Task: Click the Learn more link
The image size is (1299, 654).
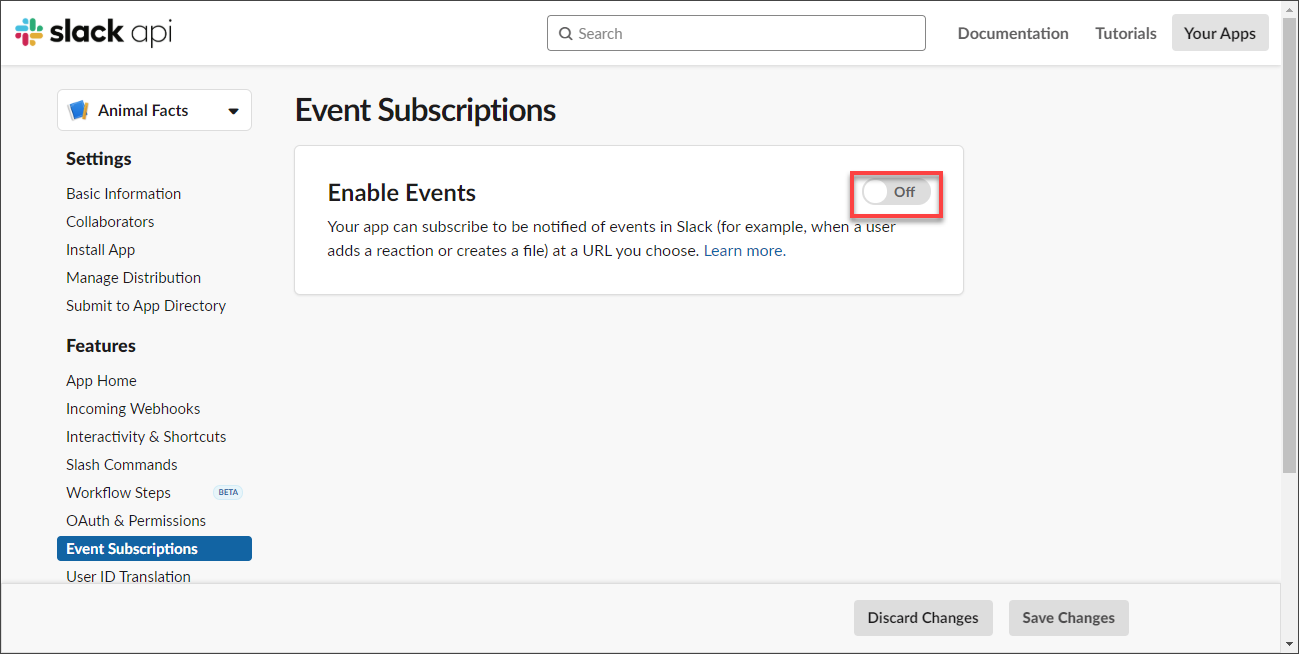Action: coord(744,251)
